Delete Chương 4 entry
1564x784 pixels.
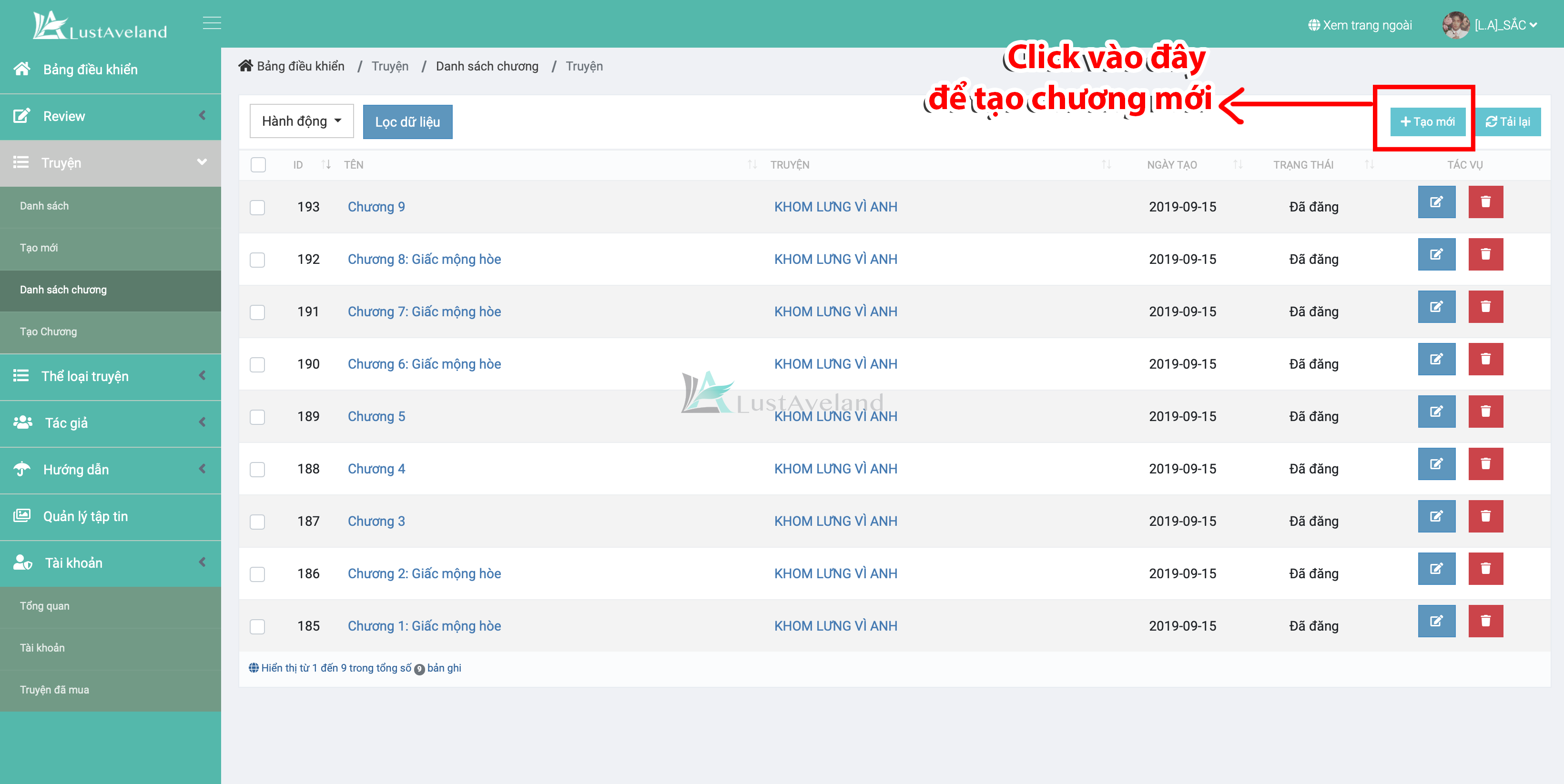pos(1486,463)
